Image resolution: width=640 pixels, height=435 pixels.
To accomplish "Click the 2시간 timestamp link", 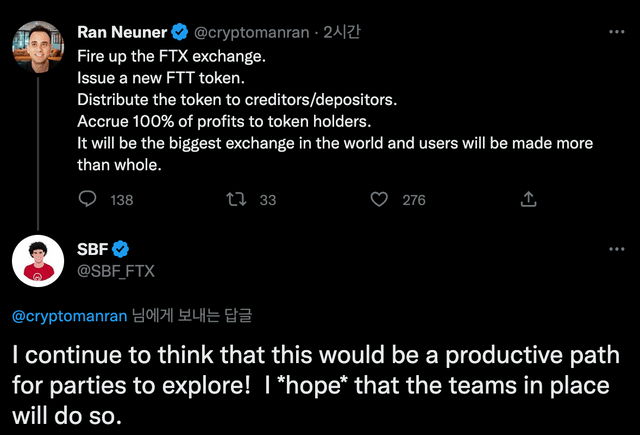I will coord(342,31).
